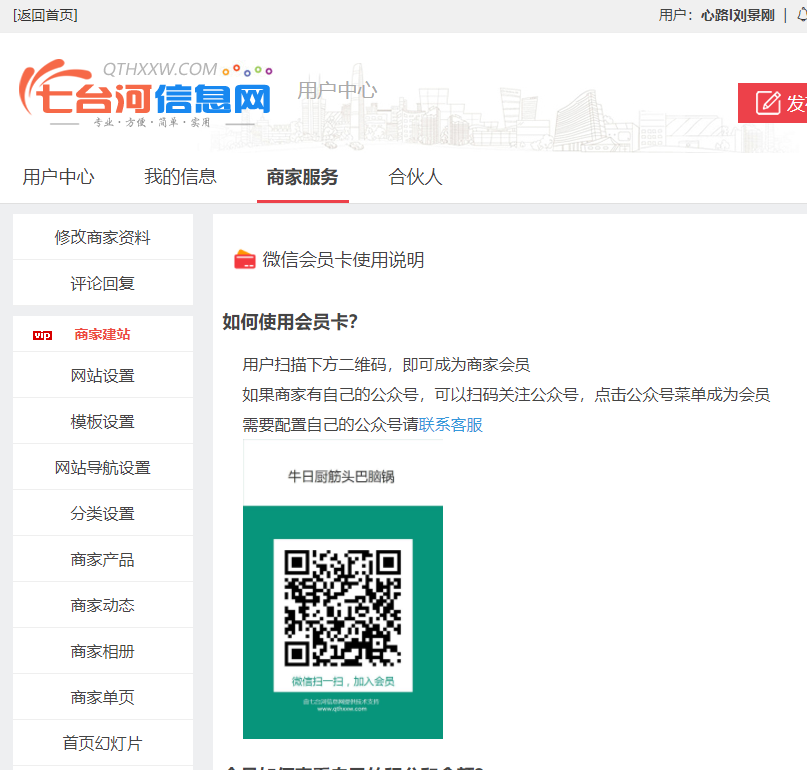Switch to the 用户中心 navigation tab
The width and height of the screenshot is (807, 770).
coord(58,177)
